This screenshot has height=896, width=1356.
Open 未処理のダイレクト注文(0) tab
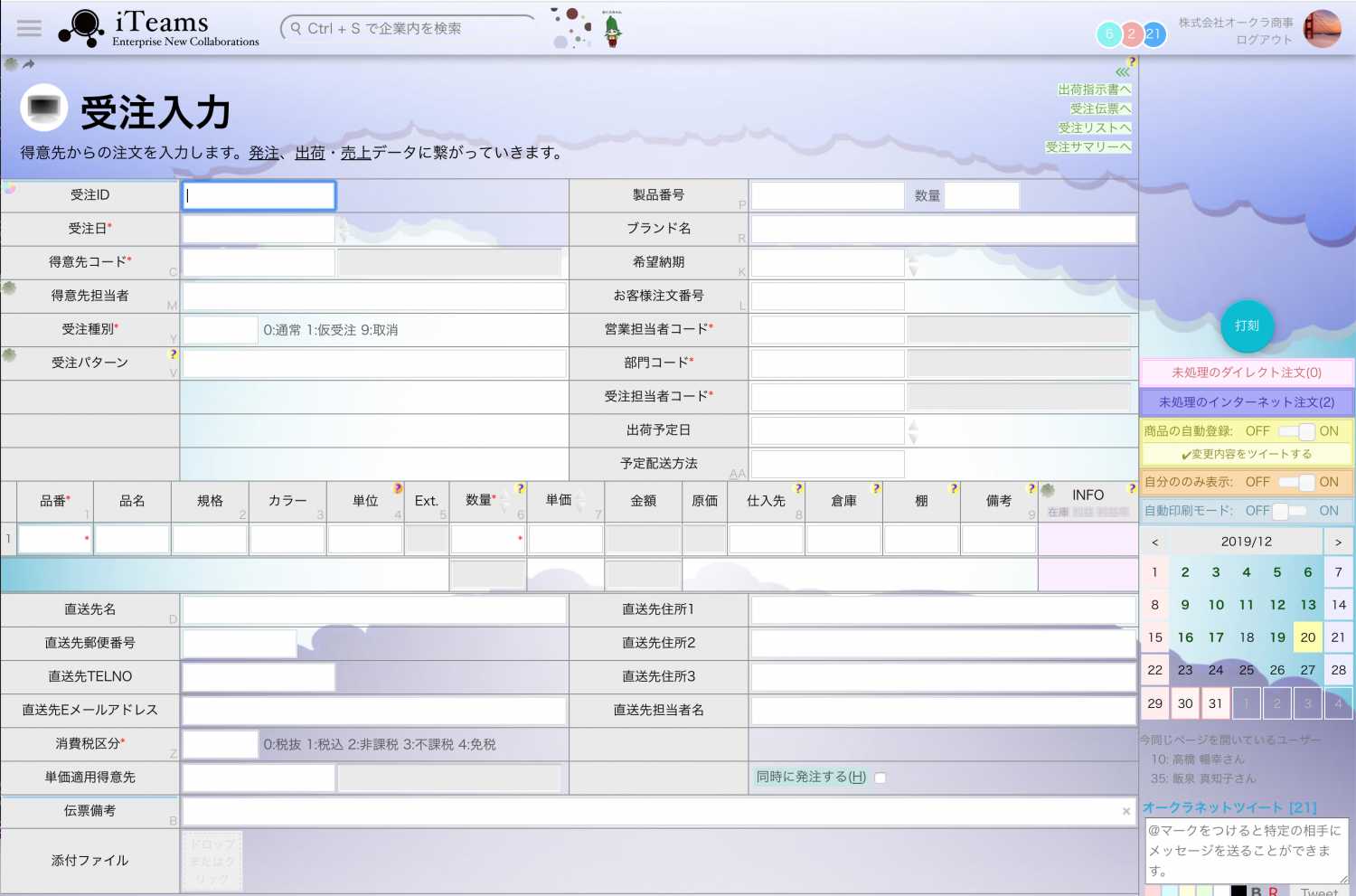tap(1246, 373)
